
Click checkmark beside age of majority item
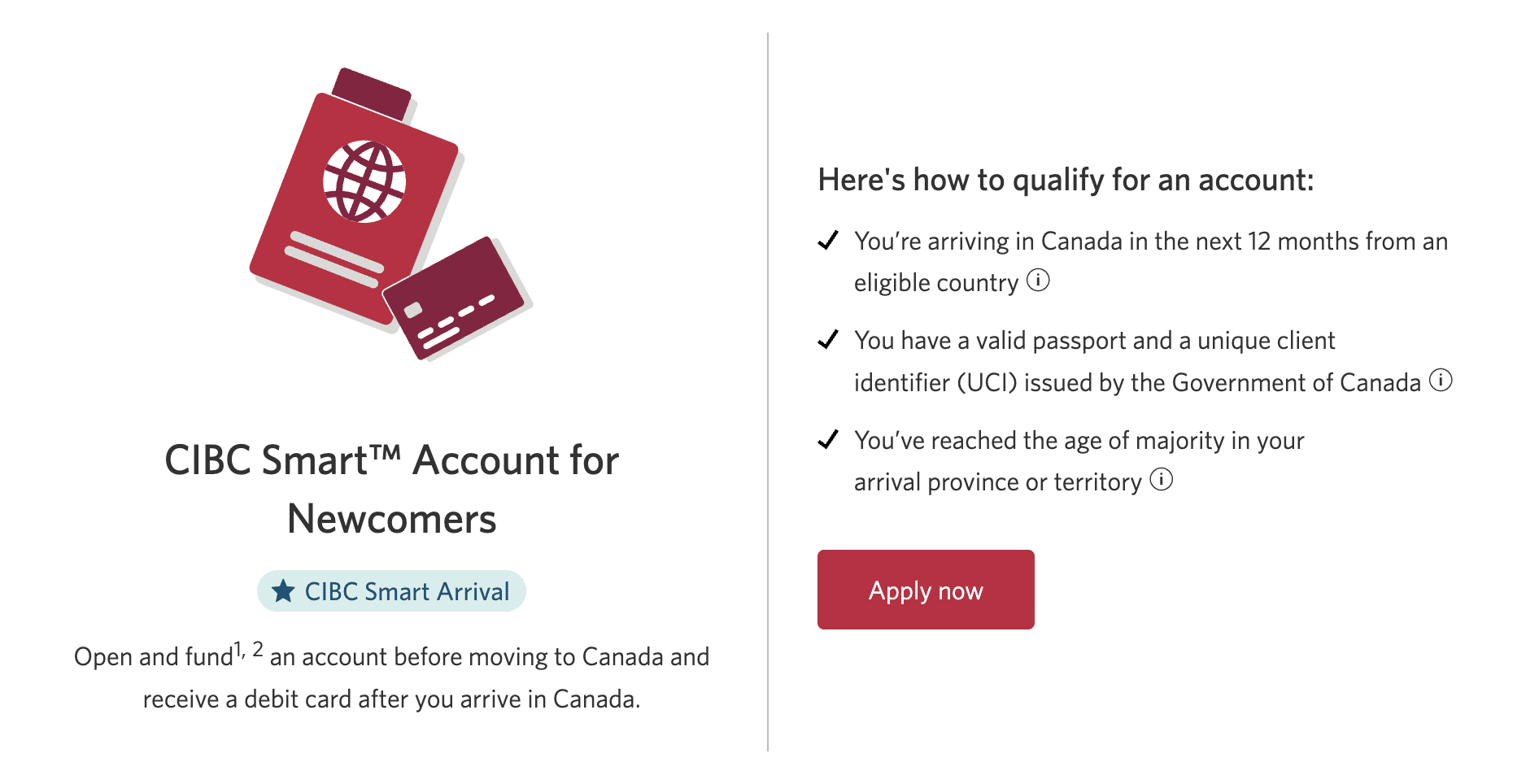pos(828,440)
